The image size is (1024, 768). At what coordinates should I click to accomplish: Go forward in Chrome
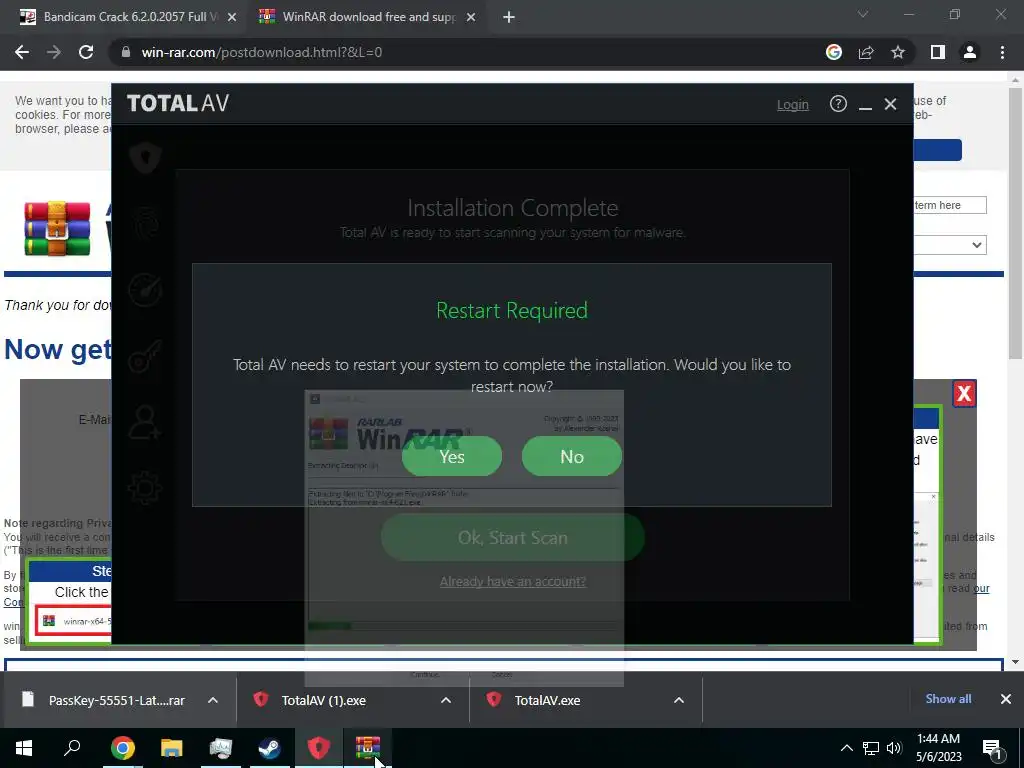[x=54, y=52]
